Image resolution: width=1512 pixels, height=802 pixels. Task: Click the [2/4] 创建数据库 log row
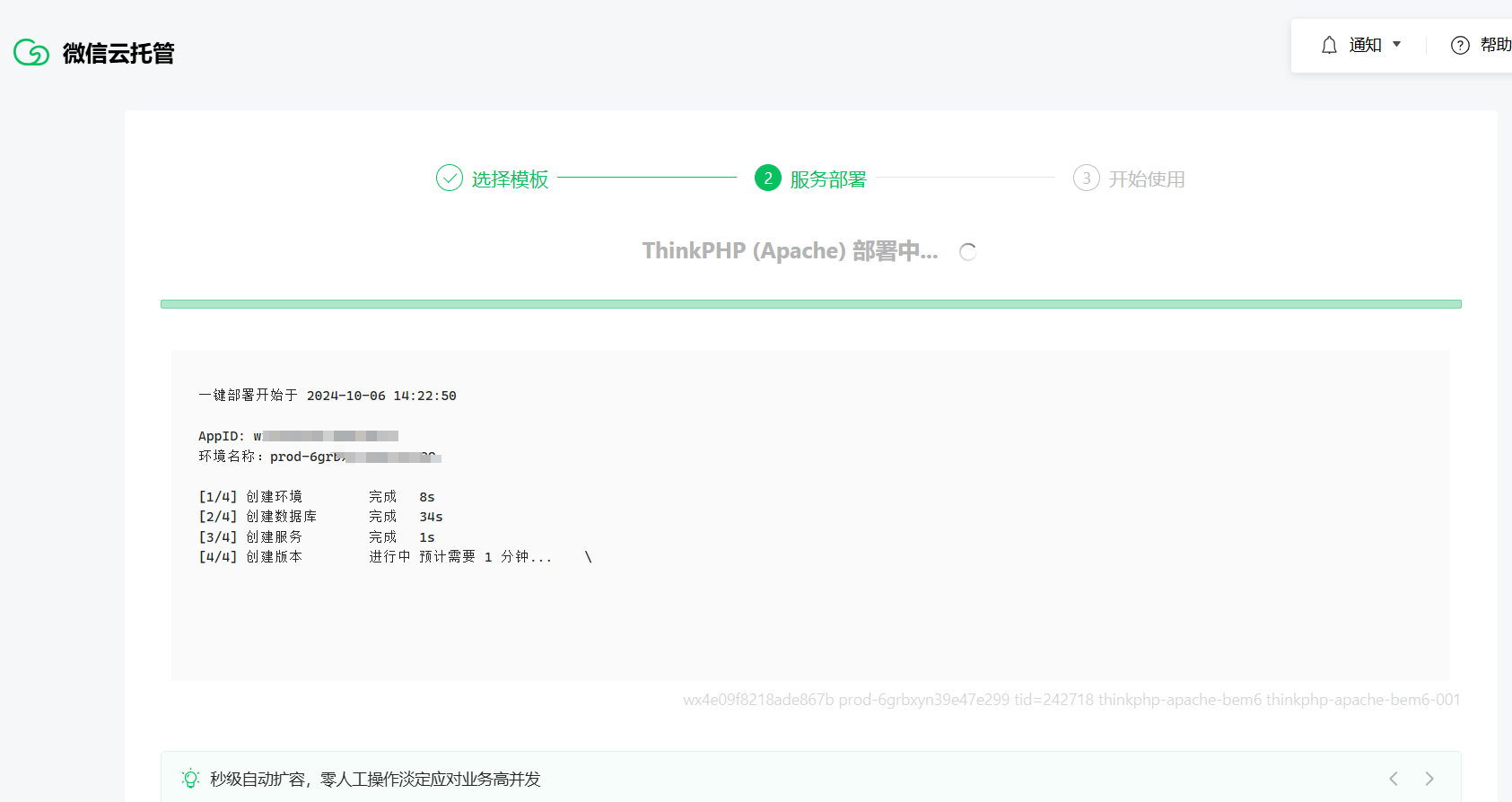click(x=320, y=517)
